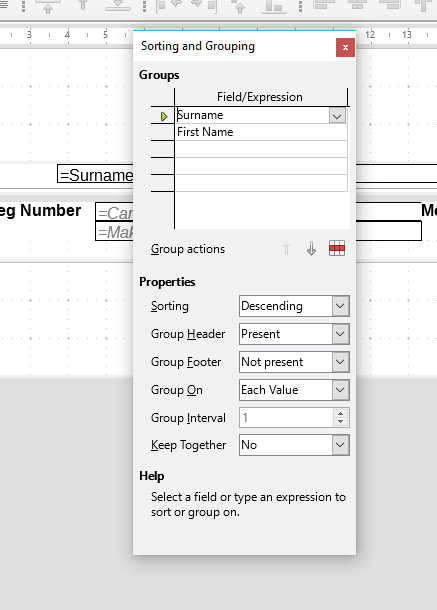Click the Help section heading
Screen dimensions: 437x610
click(152, 476)
